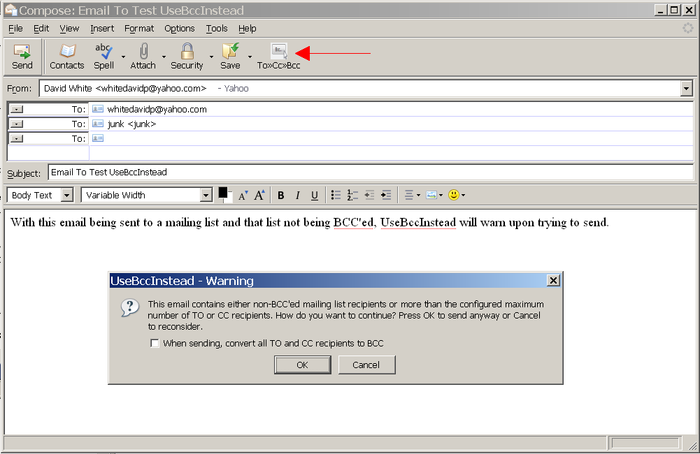The height and width of the screenshot is (454, 700).
Task: Click the address card icon beside whitedavidp@yahoo.com
Action: 98,109
